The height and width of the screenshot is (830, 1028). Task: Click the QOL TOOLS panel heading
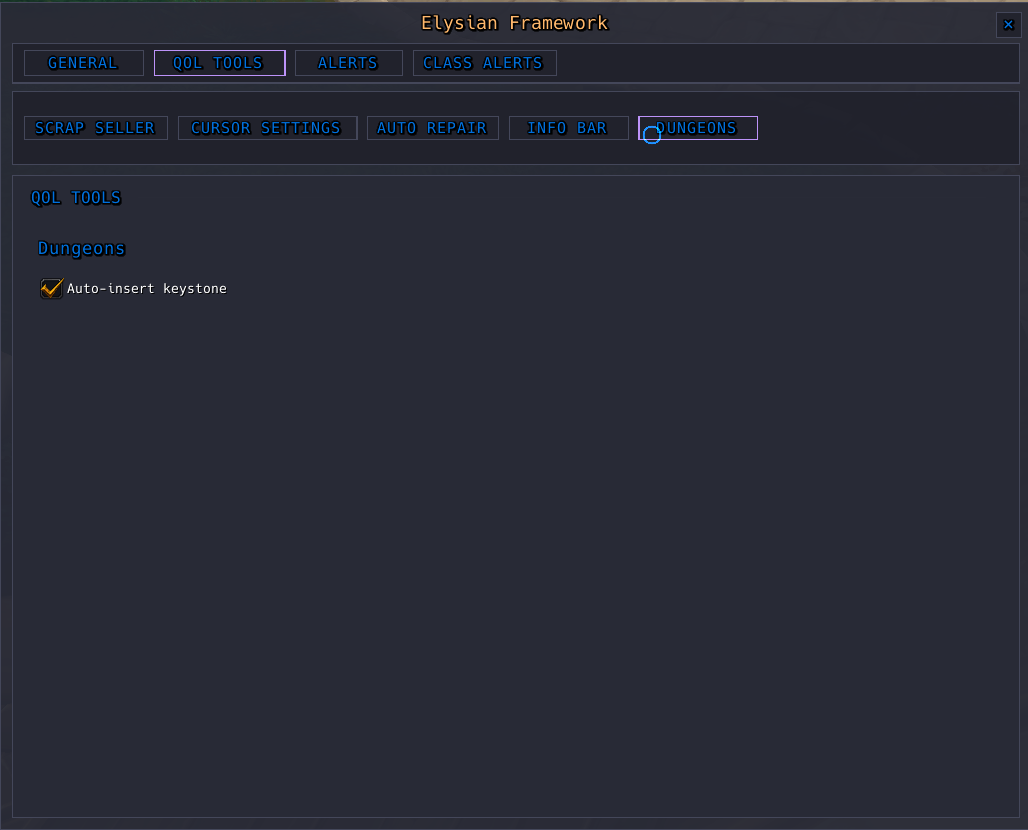click(x=76, y=197)
